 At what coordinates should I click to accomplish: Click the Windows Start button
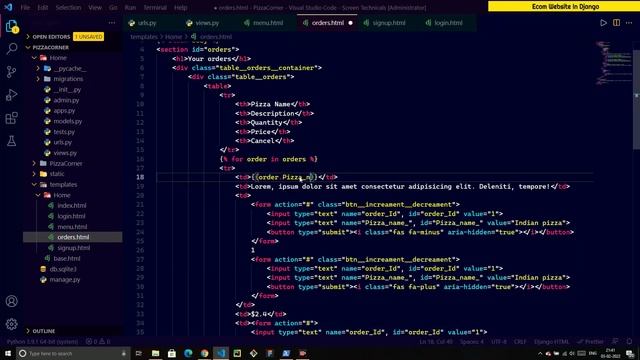pos(8,353)
